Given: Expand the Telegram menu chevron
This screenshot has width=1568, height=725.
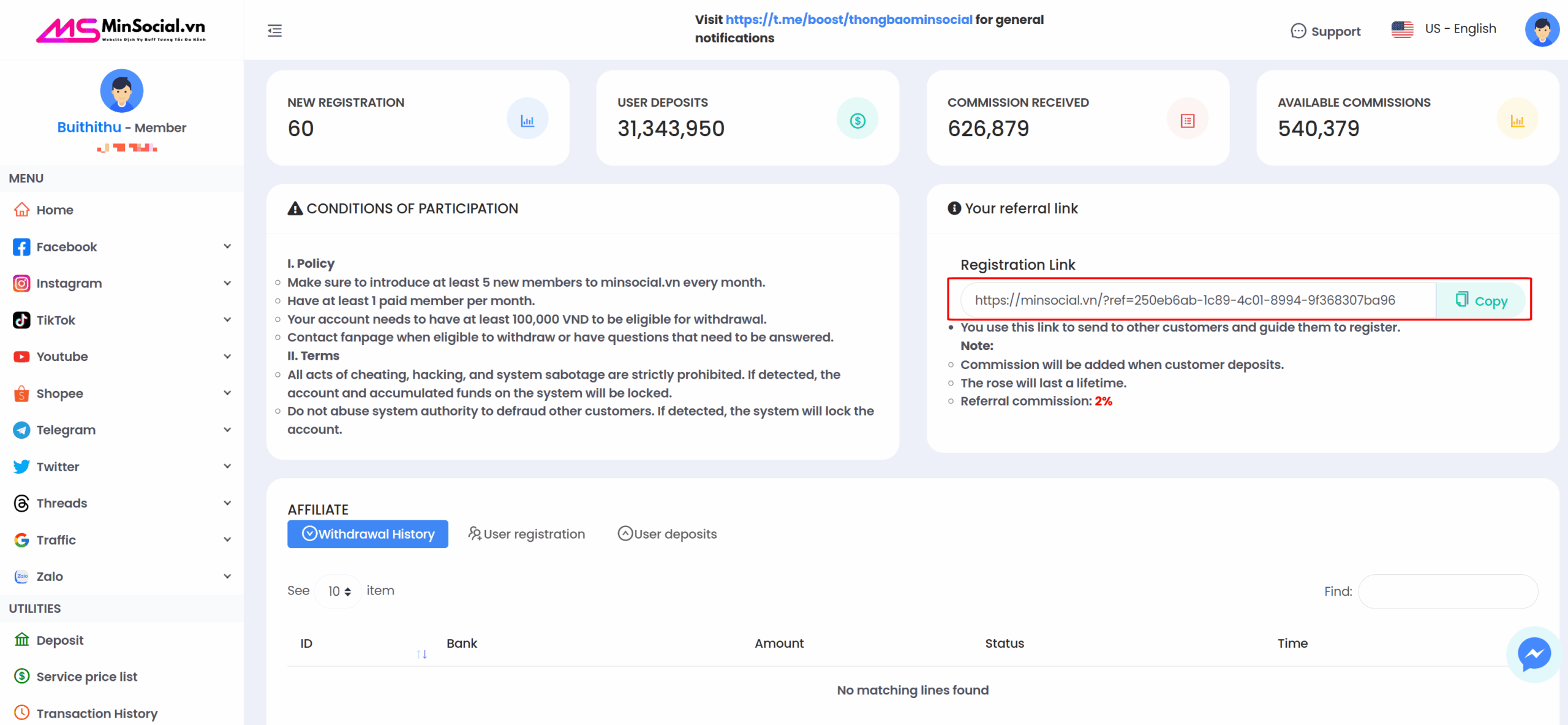Looking at the screenshot, I should [227, 430].
